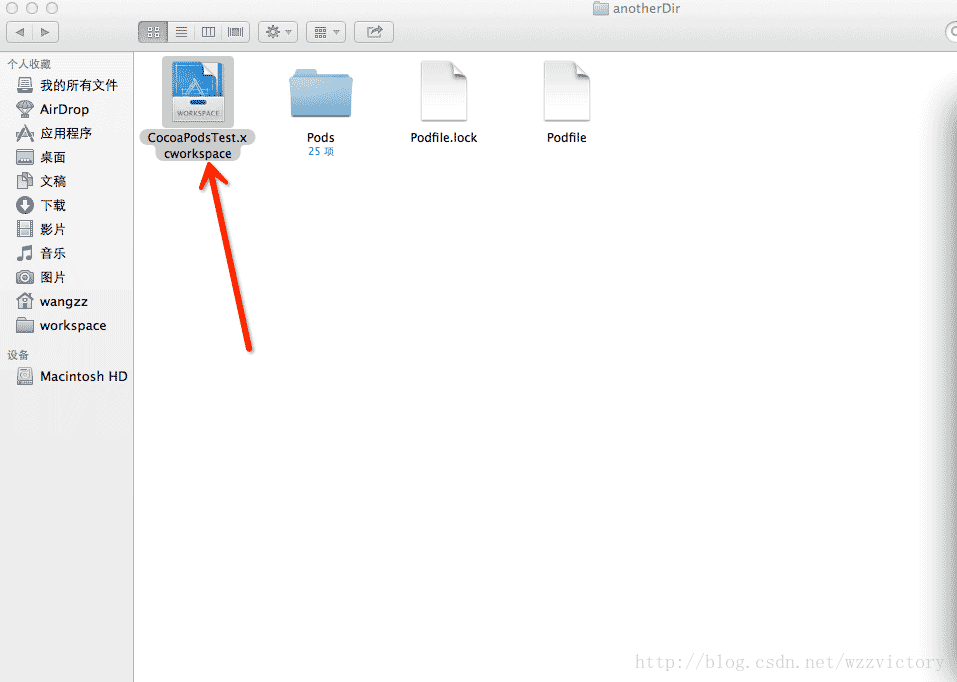Open 音乐 in the sidebar
The height and width of the screenshot is (682, 957).
tap(67, 253)
